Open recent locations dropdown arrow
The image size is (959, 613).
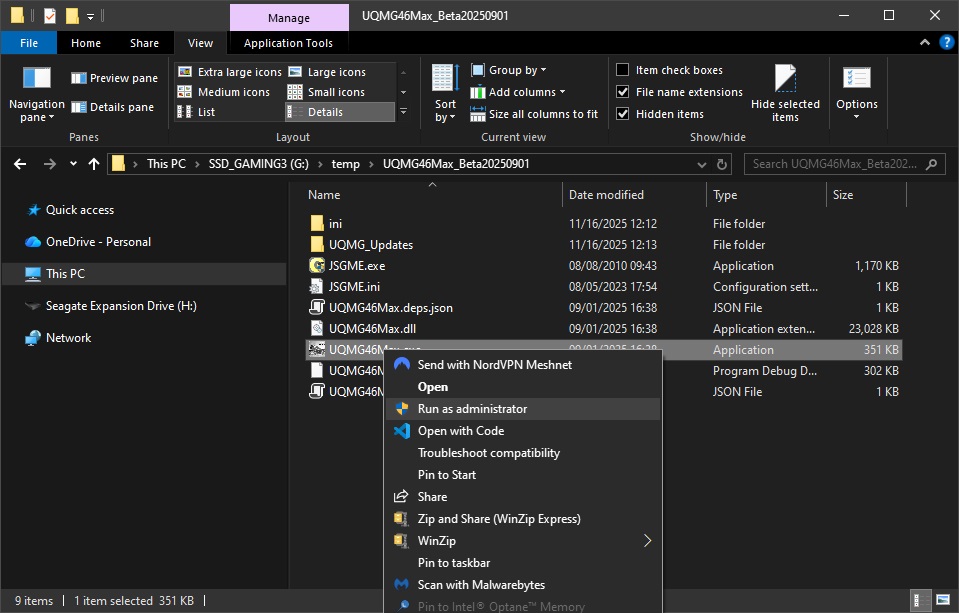73,164
